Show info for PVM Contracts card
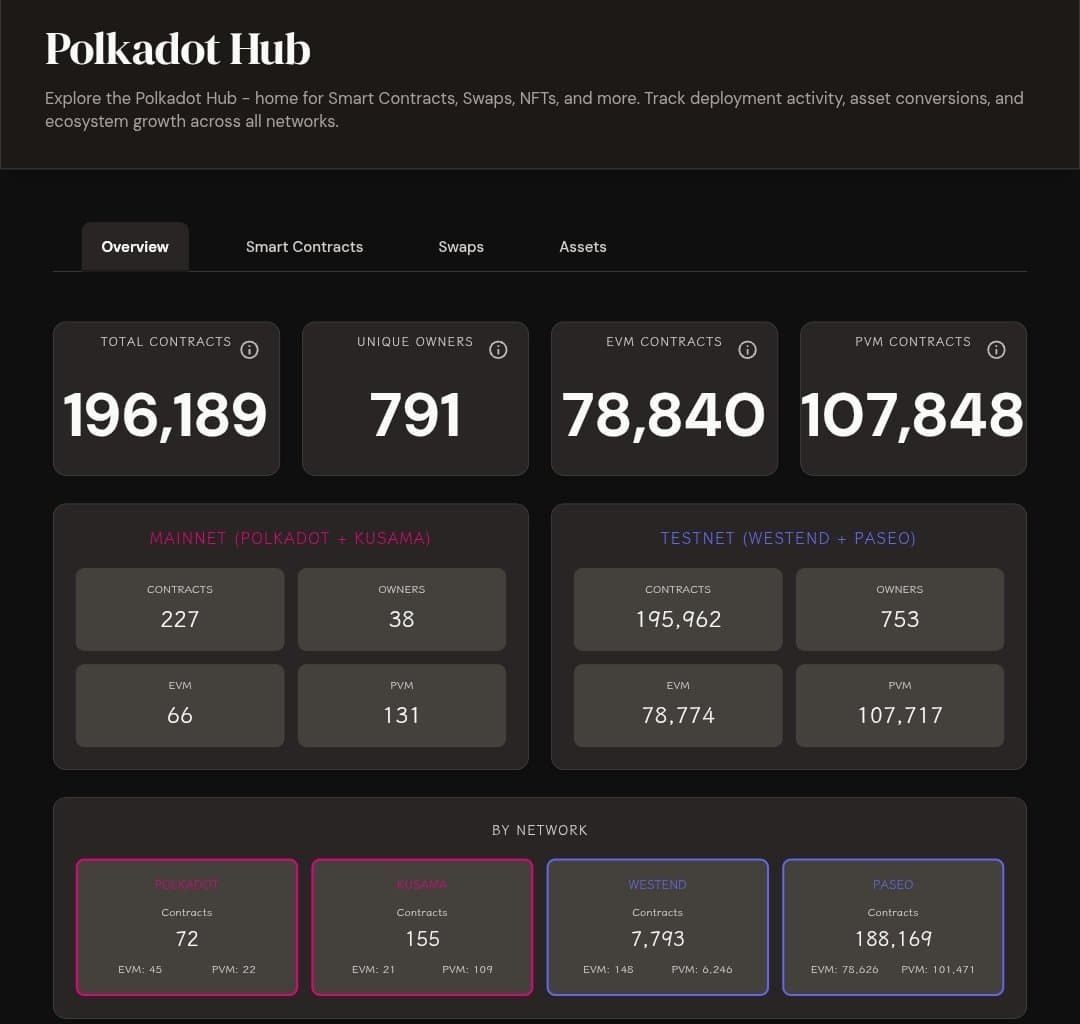Image resolution: width=1080 pixels, height=1024 pixels. click(x=996, y=350)
